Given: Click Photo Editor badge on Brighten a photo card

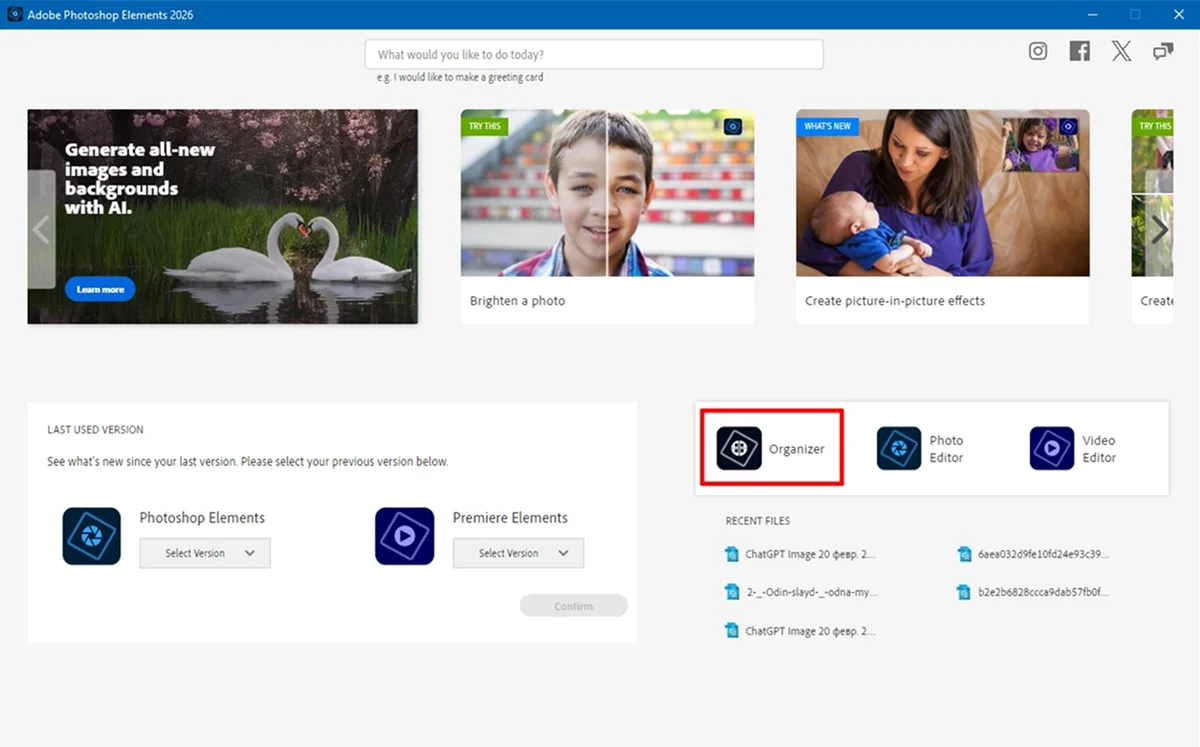Looking at the screenshot, I should coord(733,126).
